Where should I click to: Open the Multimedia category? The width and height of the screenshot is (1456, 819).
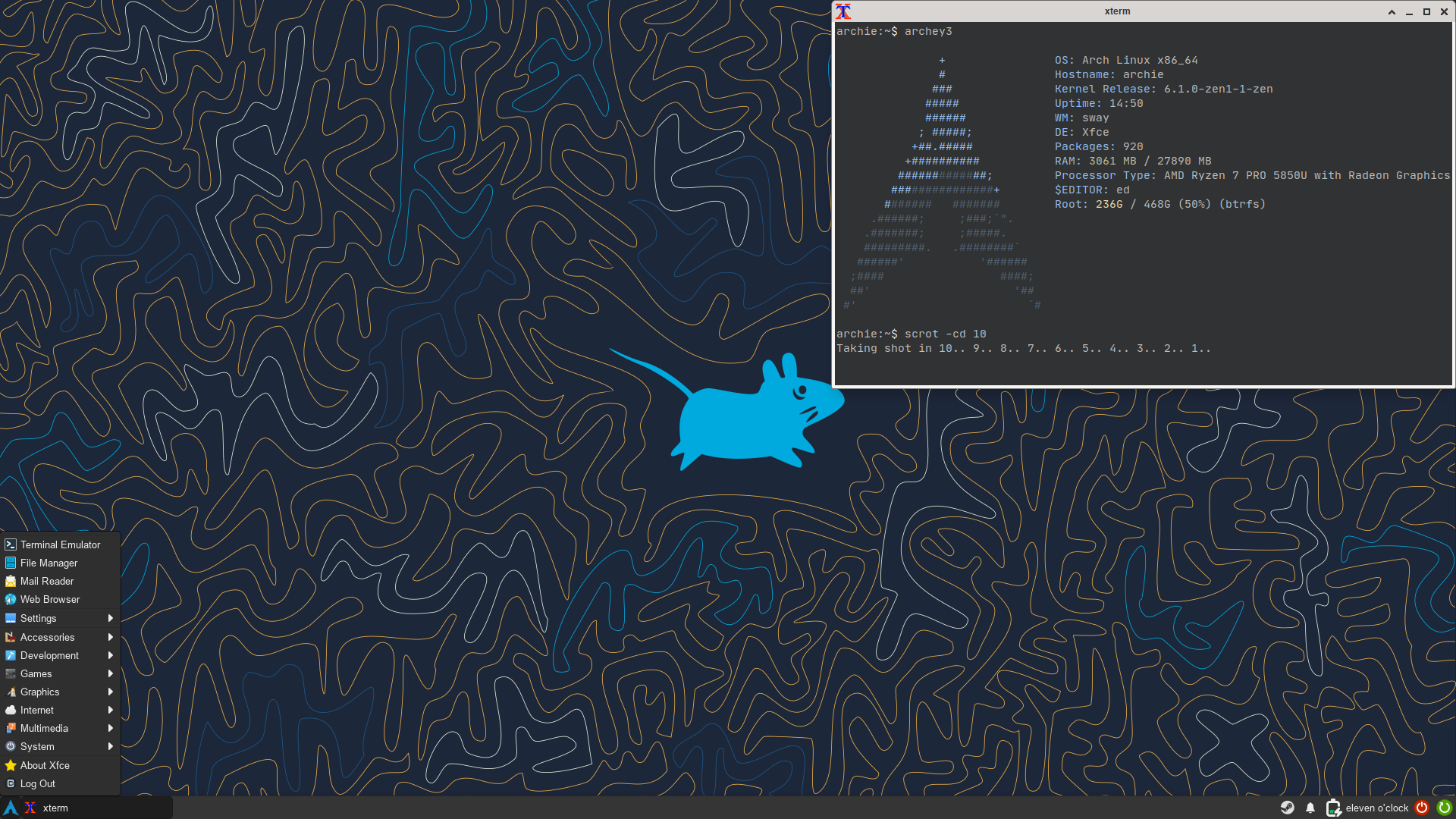(x=60, y=728)
